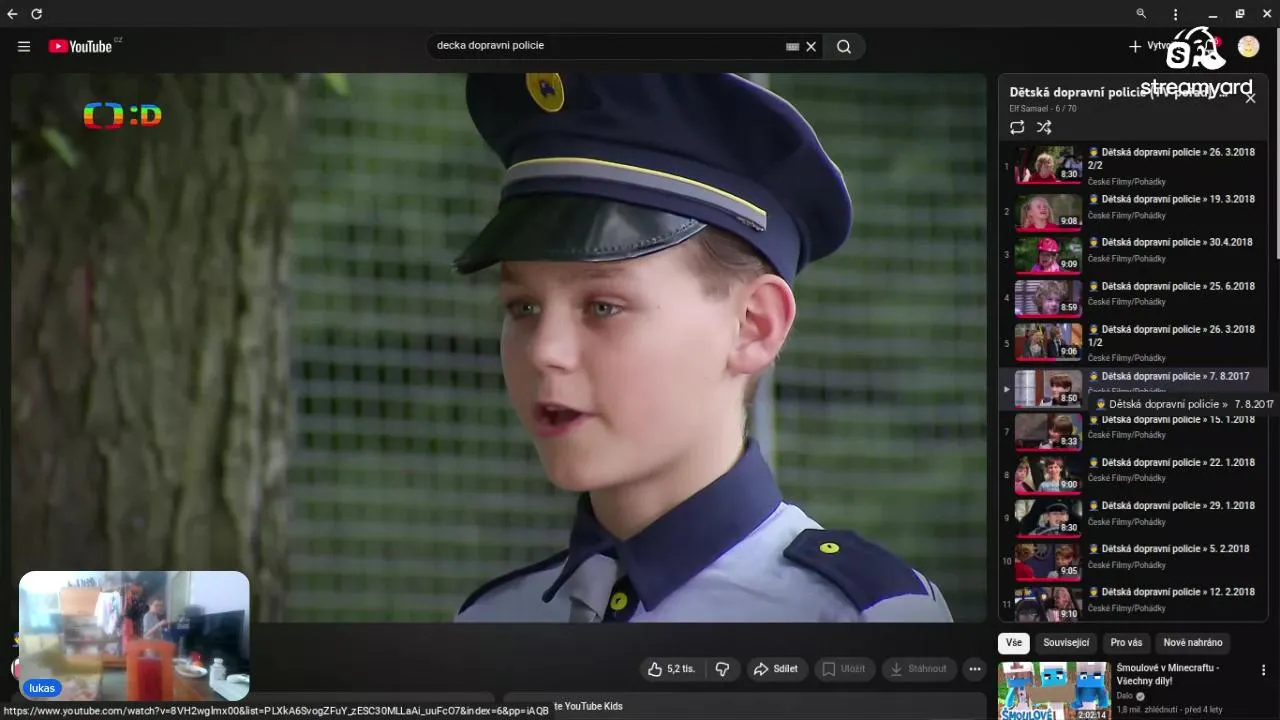This screenshot has height=720, width=1280.
Task: Play playlist video dated 25. 6.2018
Action: [x=1134, y=298]
